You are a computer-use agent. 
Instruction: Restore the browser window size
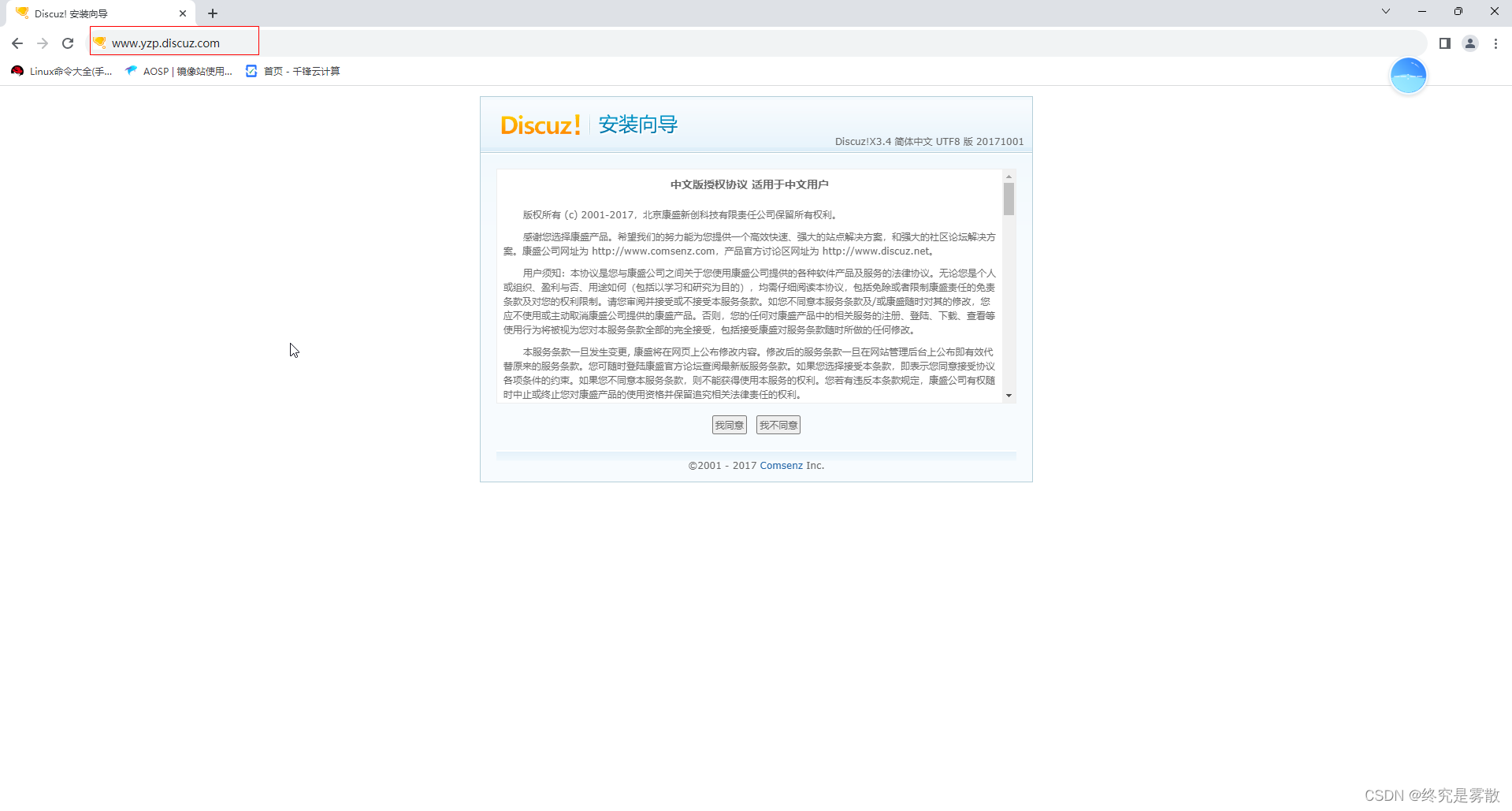(1458, 11)
